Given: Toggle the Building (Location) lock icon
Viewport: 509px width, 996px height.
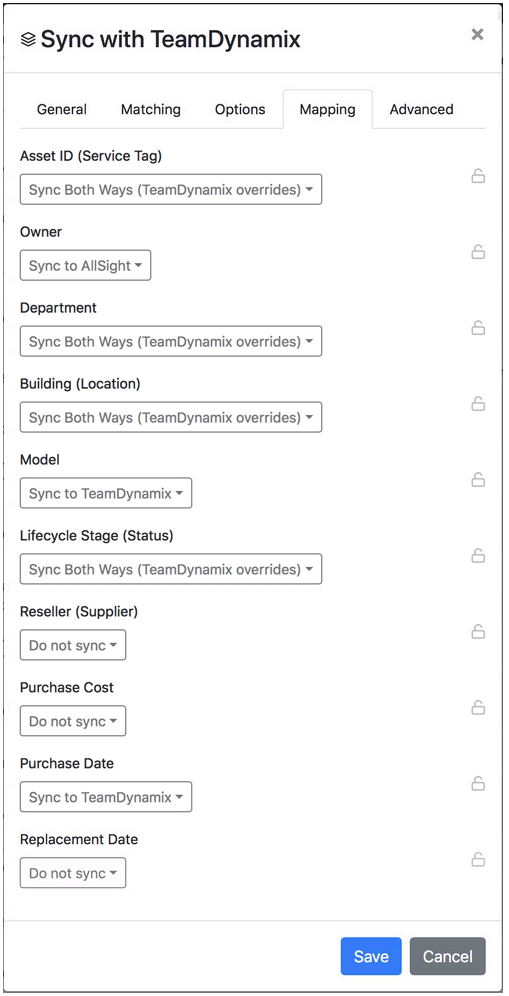Looking at the screenshot, I should click(x=478, y=403).
